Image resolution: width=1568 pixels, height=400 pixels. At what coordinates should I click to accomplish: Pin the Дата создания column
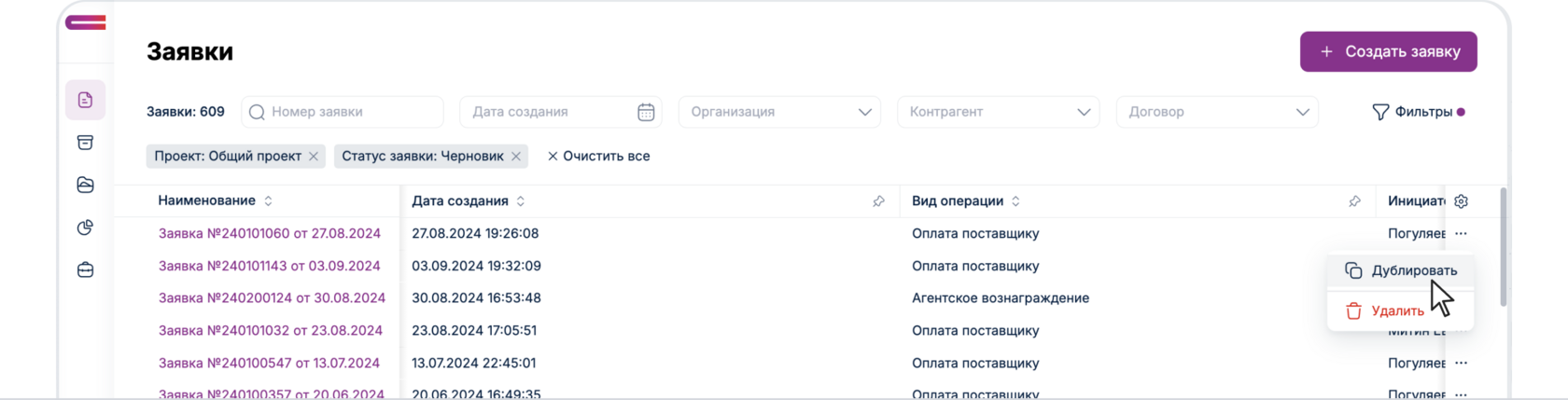(x=878, y=201)
